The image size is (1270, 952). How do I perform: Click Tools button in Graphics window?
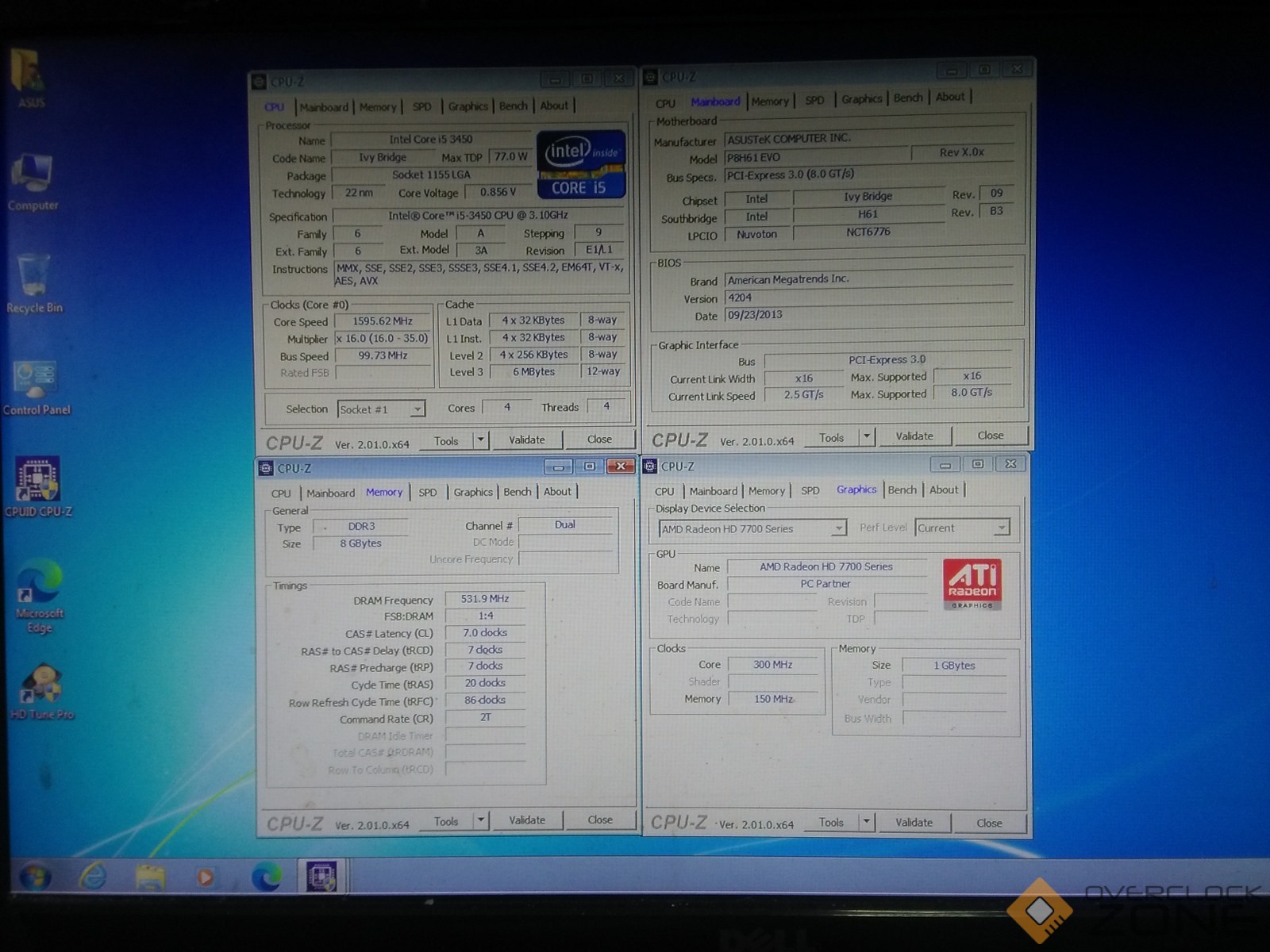point(831,823)
